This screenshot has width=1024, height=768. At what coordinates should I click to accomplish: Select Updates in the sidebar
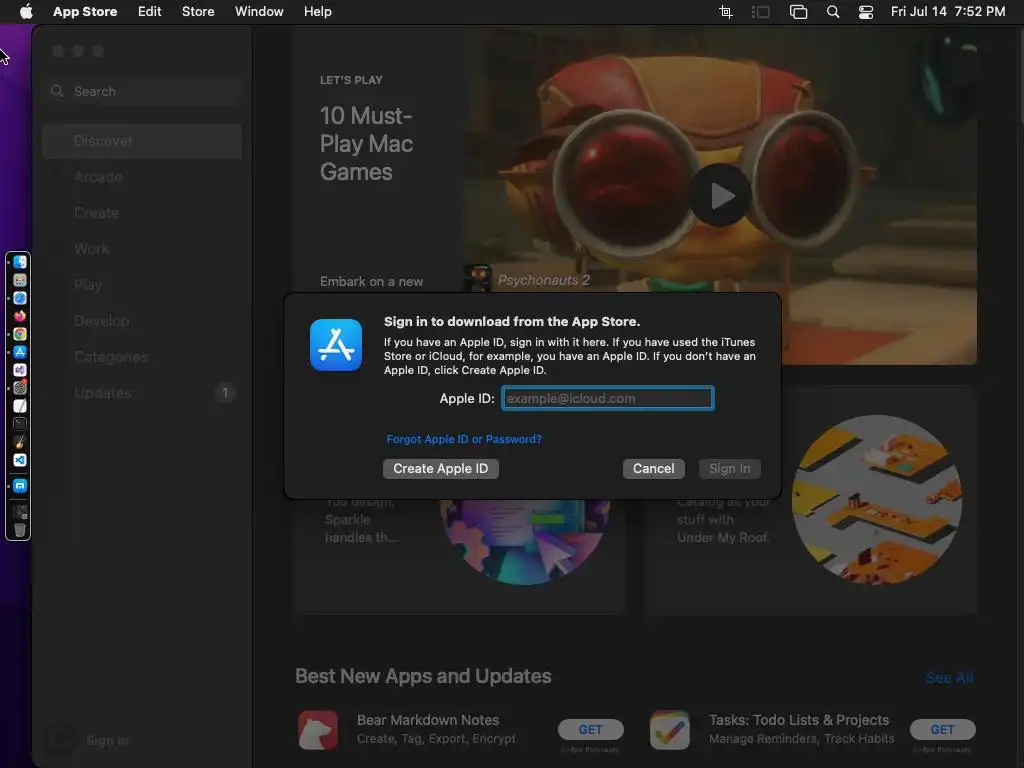pos(142,393)
